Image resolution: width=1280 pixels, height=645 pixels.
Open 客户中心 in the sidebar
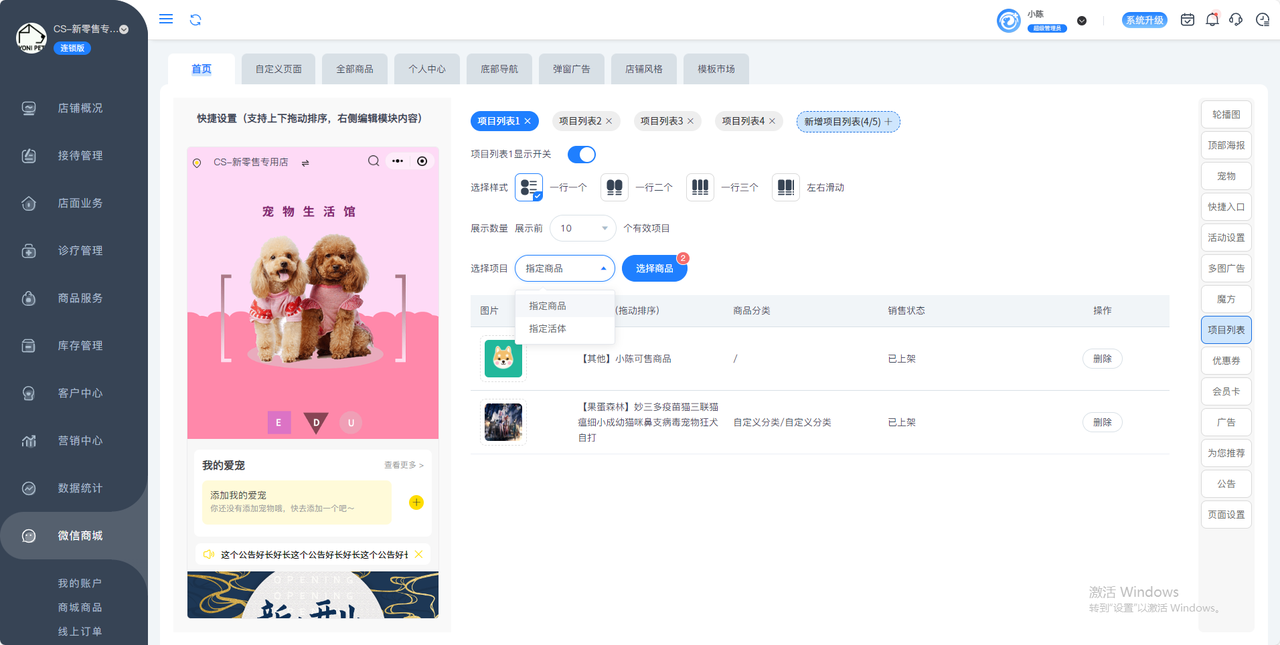point(80,393)
